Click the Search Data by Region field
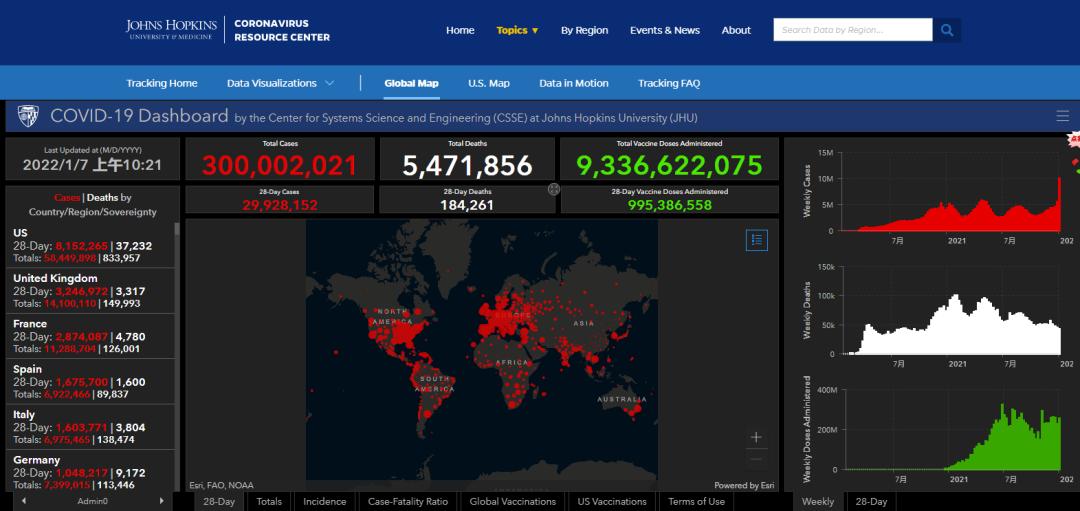This screenshot has width=1080, height=511. (852, 30)
